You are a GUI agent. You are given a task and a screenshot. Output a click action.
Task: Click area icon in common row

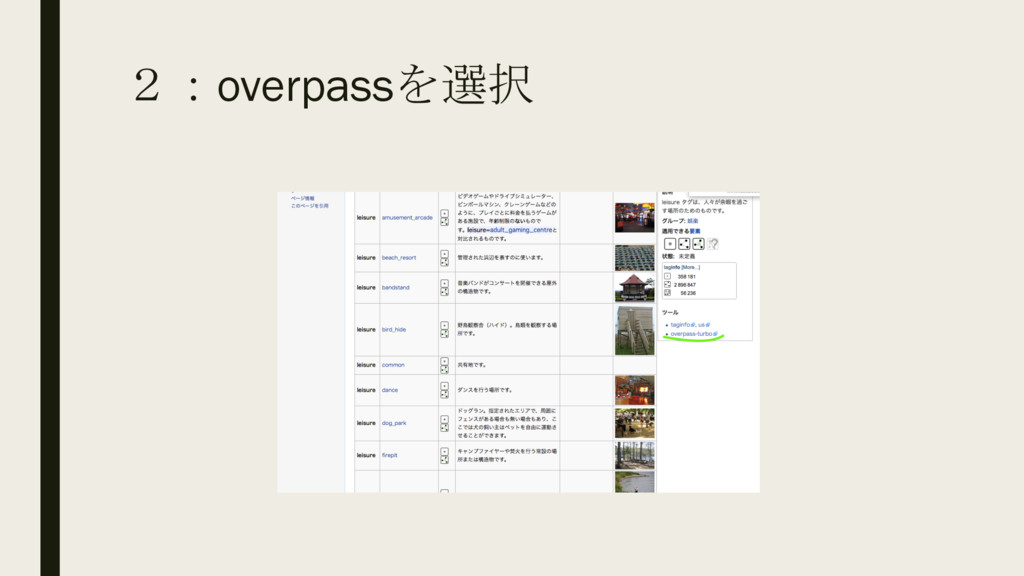click(x=444, y=369)
